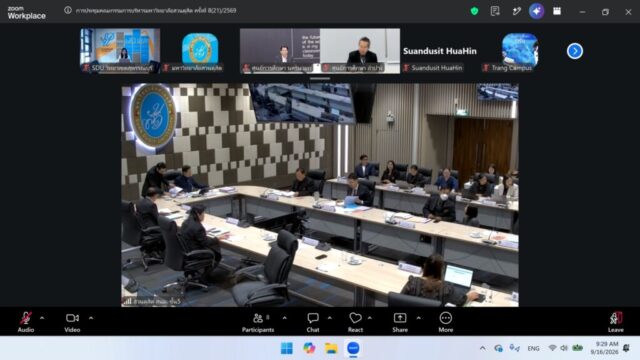Open the meeting notes icon
Image resolution: width=640 pixels, height=360 pixels.
click(x=495, y=11)
